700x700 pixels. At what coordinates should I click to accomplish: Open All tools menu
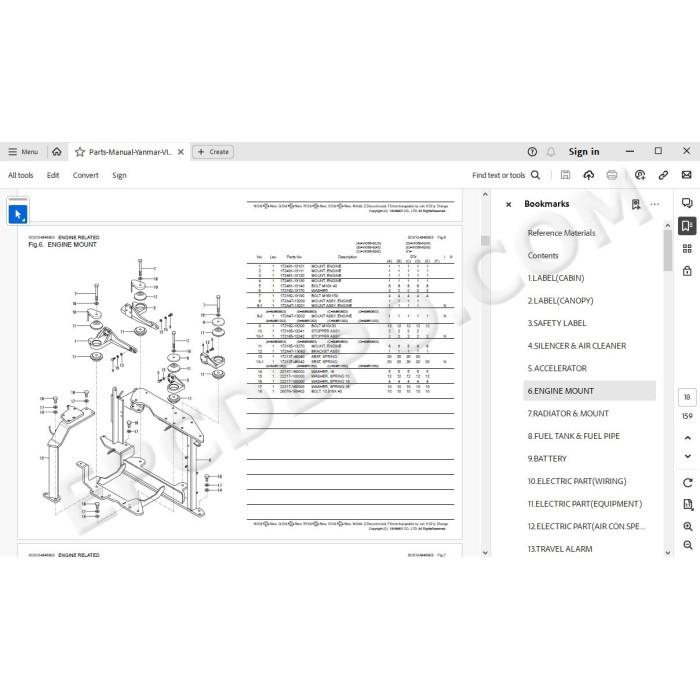click(21, 175)
